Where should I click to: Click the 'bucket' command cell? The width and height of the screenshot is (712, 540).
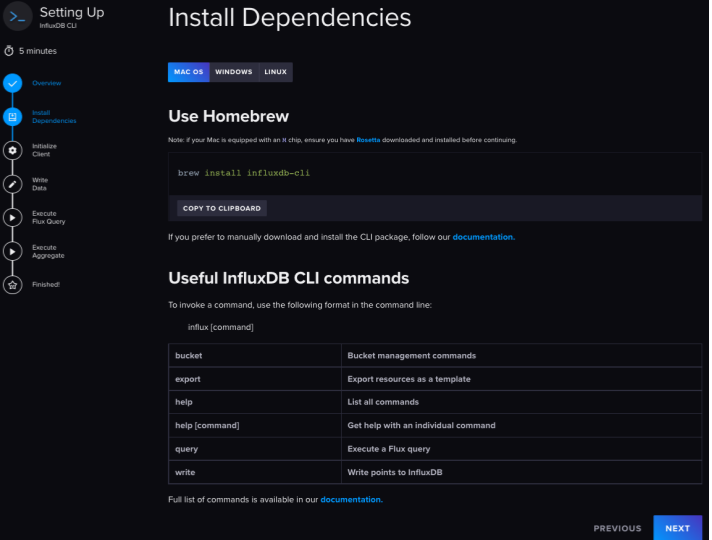point(255,356)
